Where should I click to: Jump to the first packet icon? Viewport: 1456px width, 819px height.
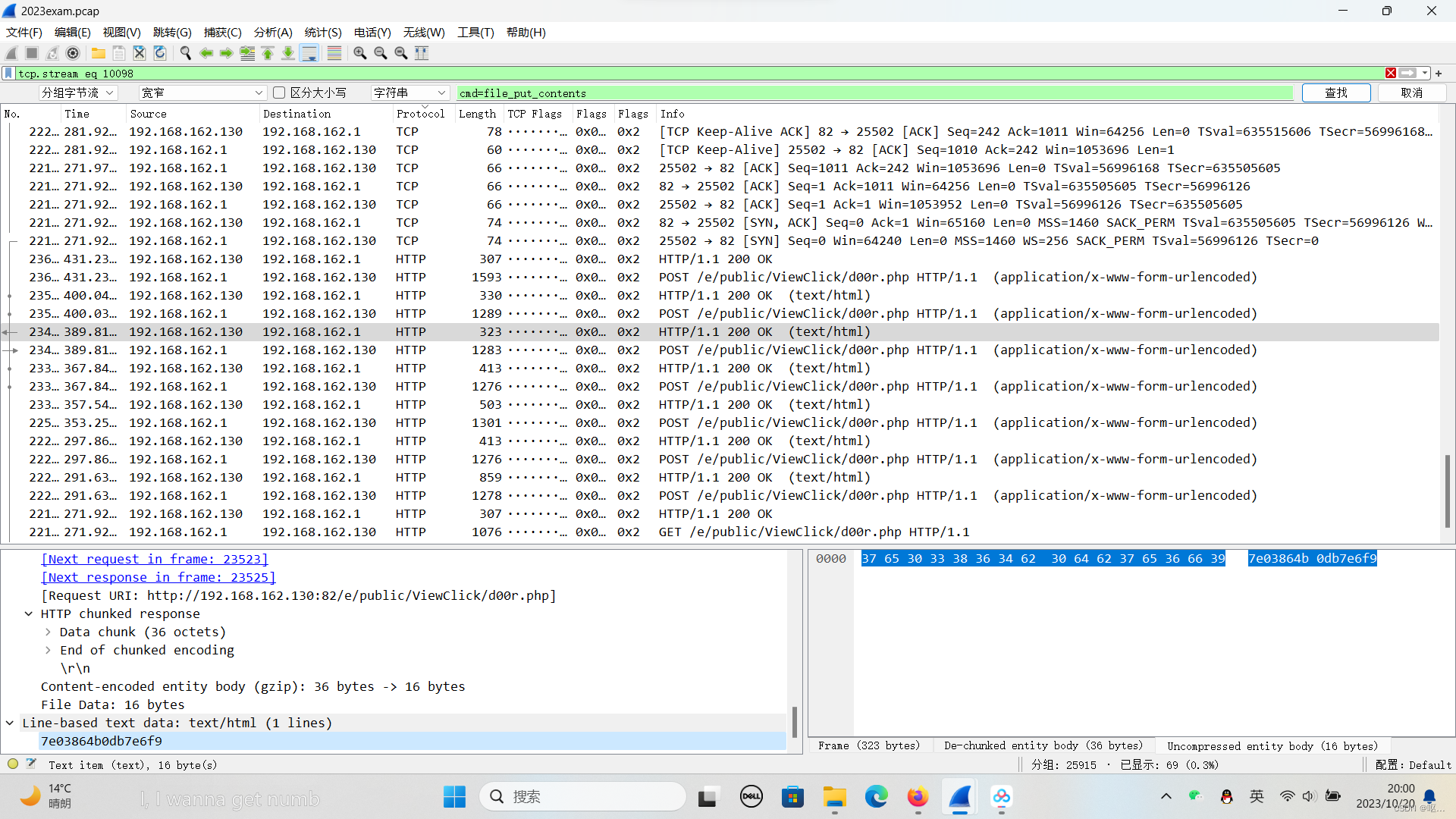[268, 53]
